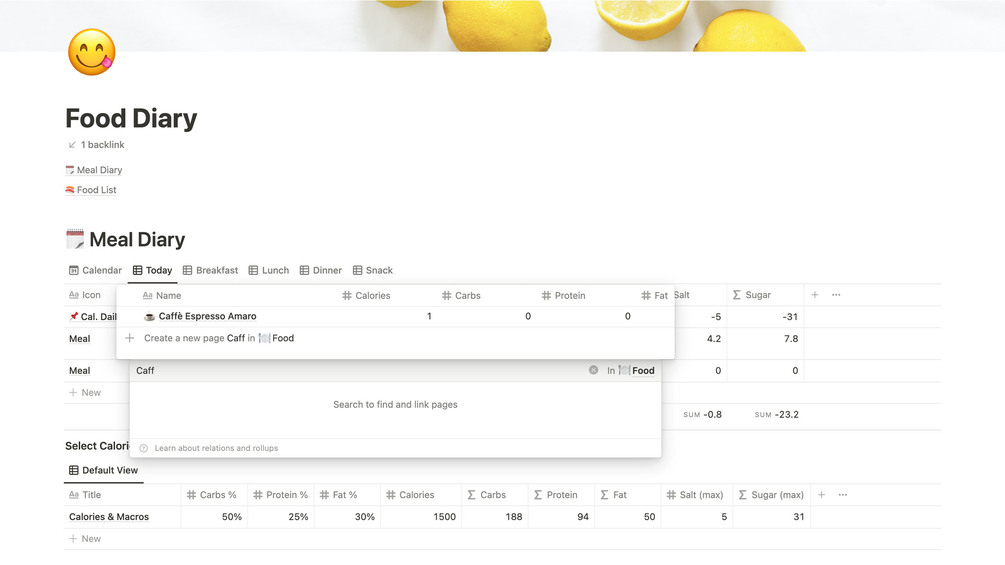Image resolution: width=1005 pixels, height=565 pixels.
Task: Click the Calories column header in popup
Action: click(x=366, y=295)
